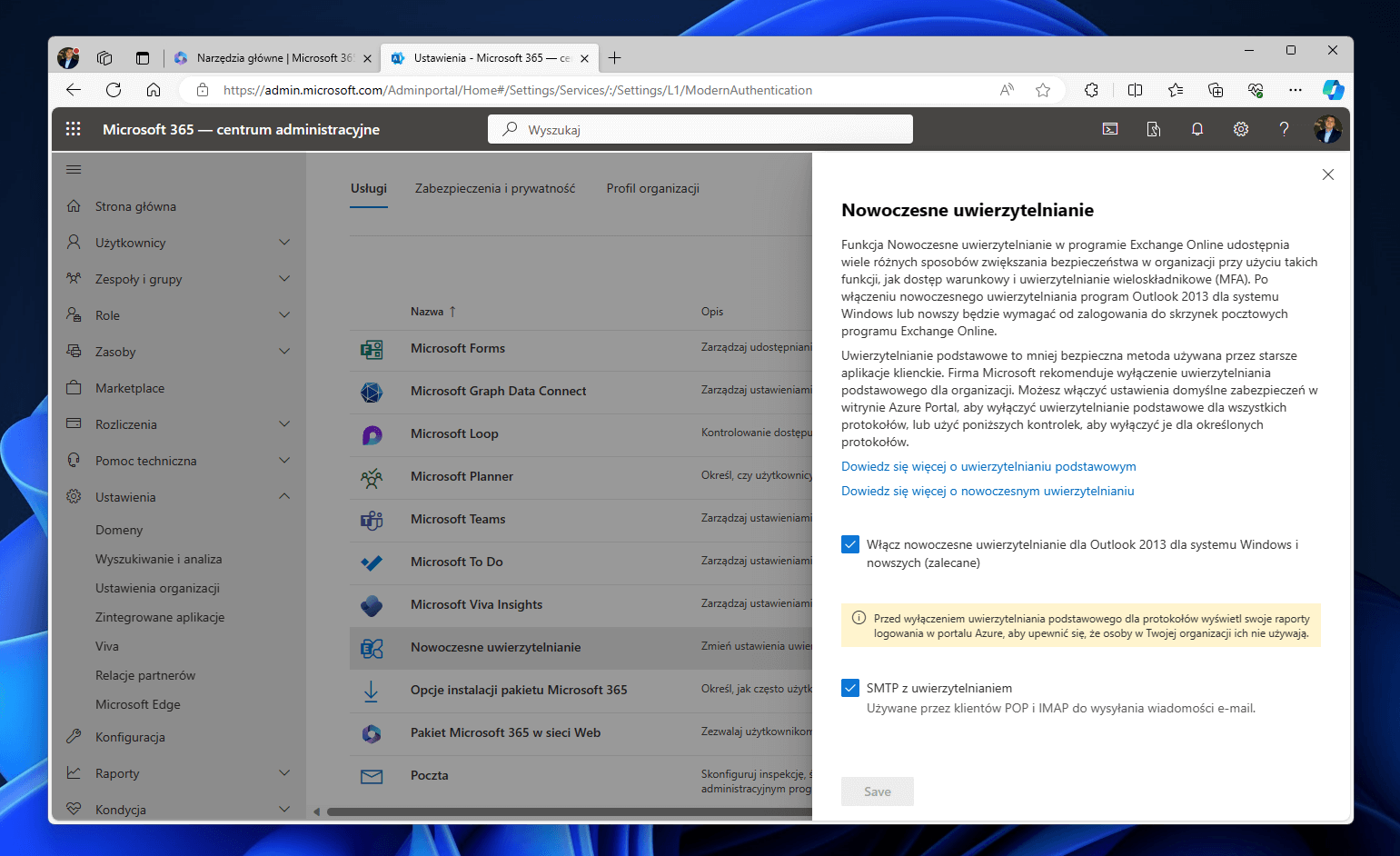
Task: Open Copilot icon in Edge toolbar
Action: [1333, 90]
